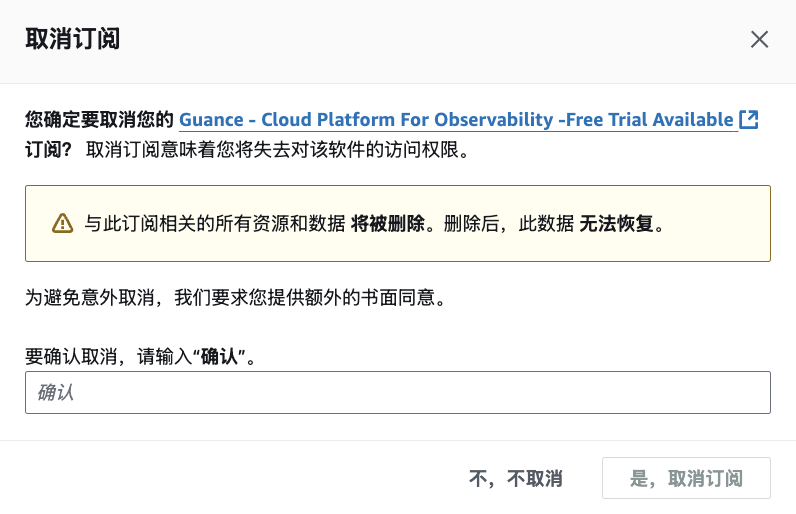
Task: Open the external link icon after Available
Action: [x=749, y=120]
